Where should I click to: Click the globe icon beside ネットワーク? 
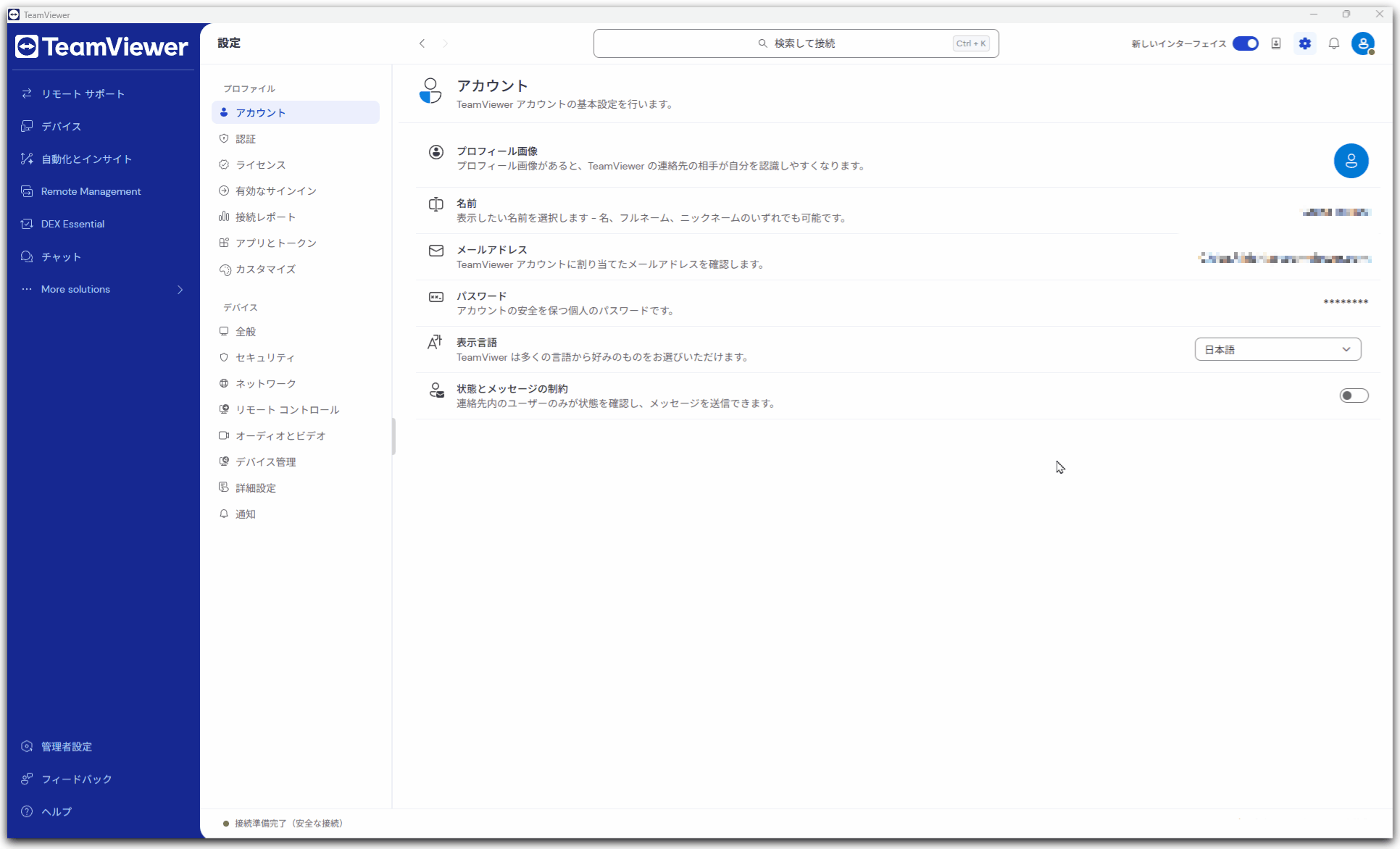pos(224,383)
